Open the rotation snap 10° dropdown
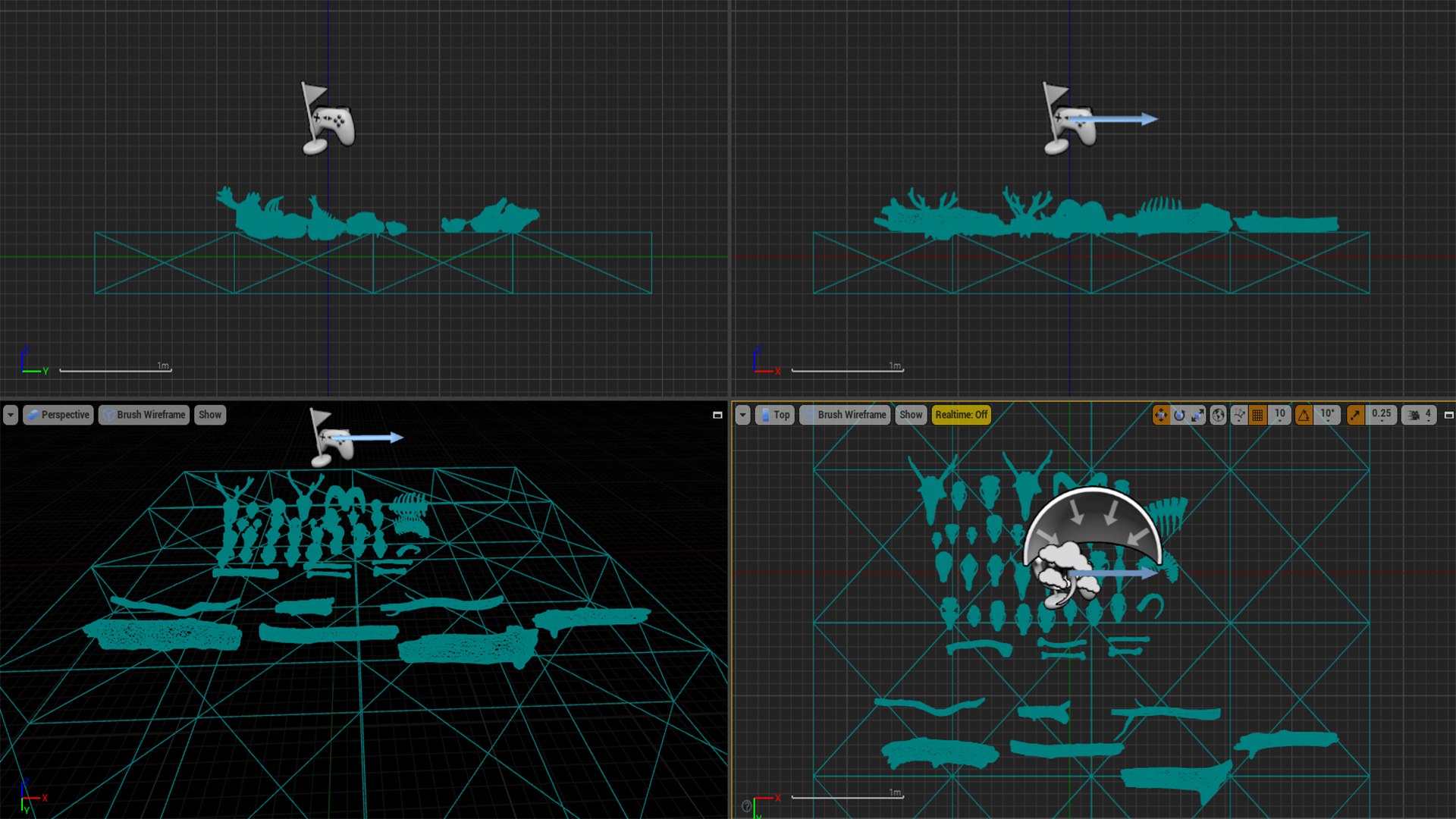The image size is (1456, 819). pyautogui.click(x=1327, y=415)
